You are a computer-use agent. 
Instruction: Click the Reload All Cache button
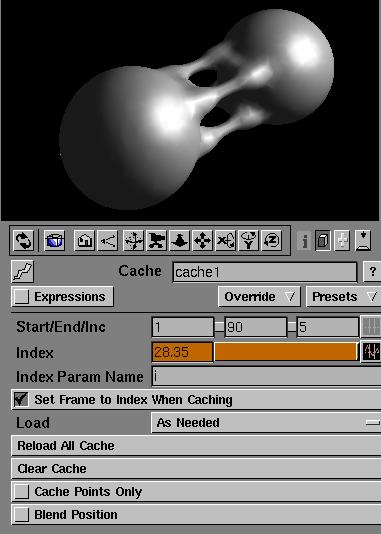(196, 445)
